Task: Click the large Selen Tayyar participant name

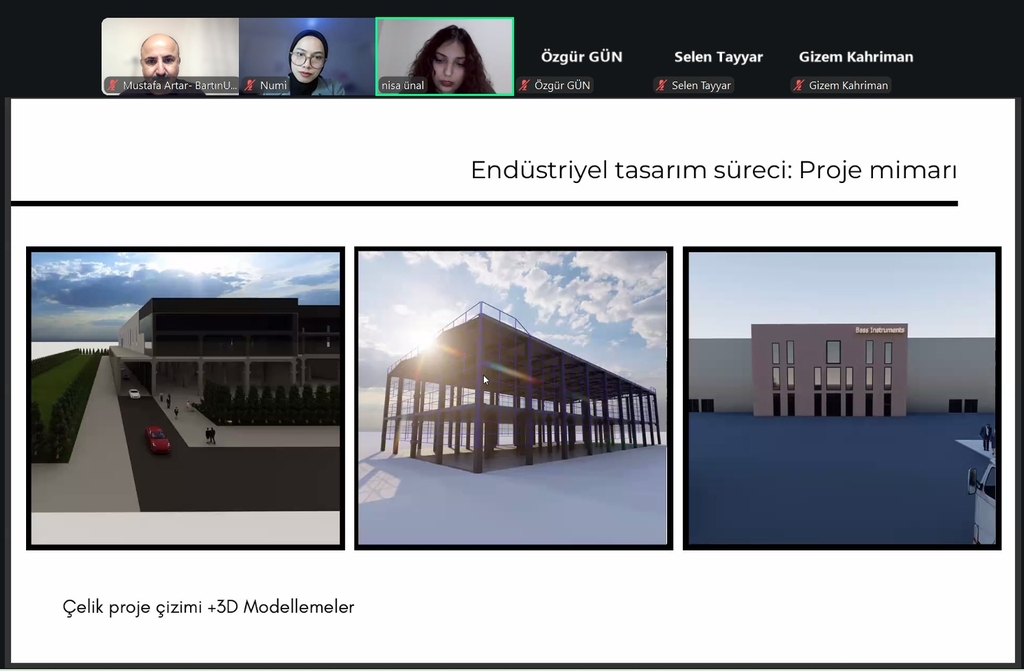Action: click(x=718, y=57)
